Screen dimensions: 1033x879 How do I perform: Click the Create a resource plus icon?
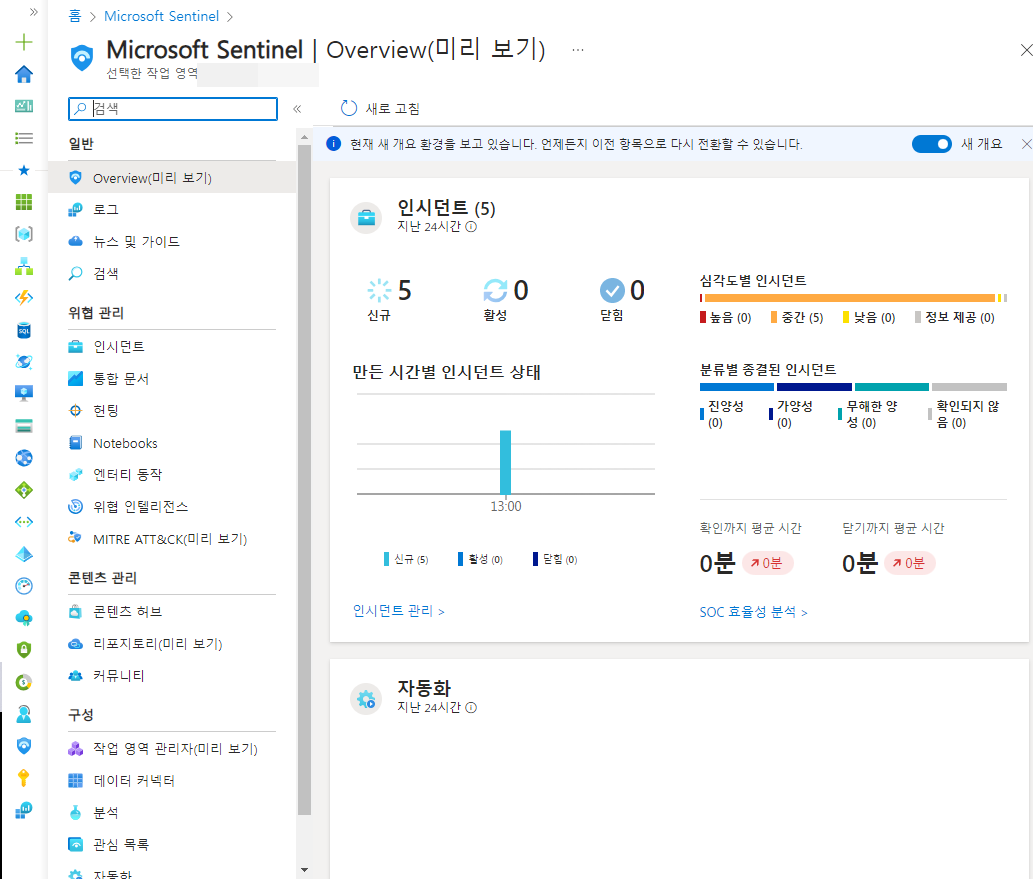pyautogui.click(x=24, y=42)
